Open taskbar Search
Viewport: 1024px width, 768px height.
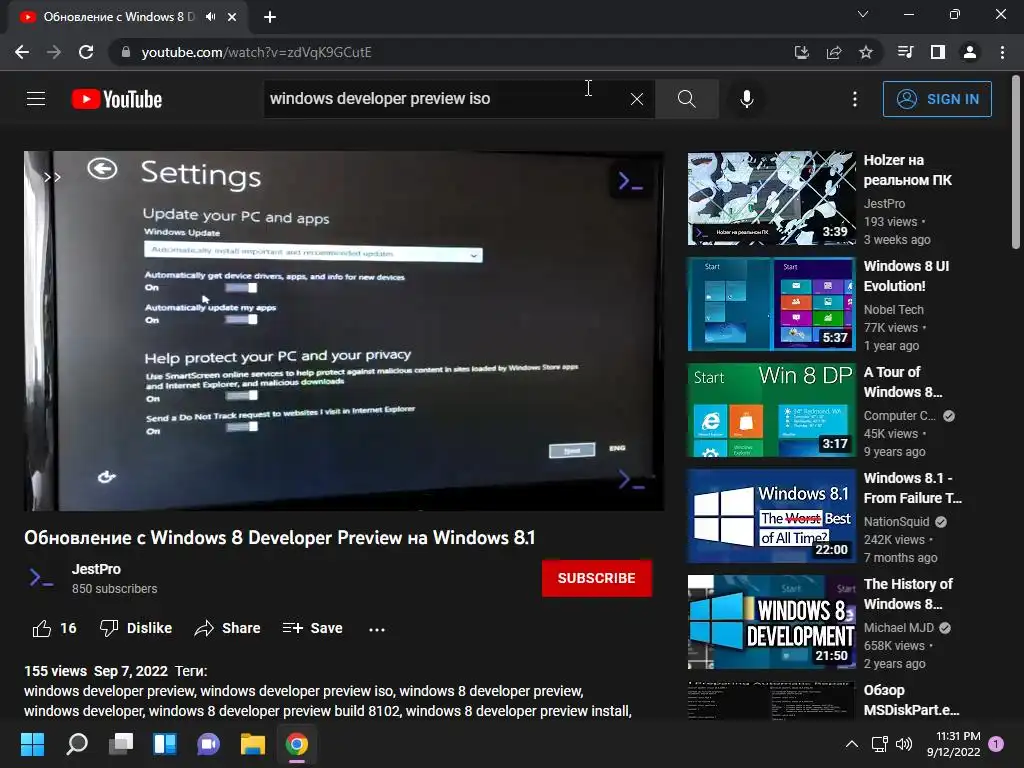click(76, 744)
